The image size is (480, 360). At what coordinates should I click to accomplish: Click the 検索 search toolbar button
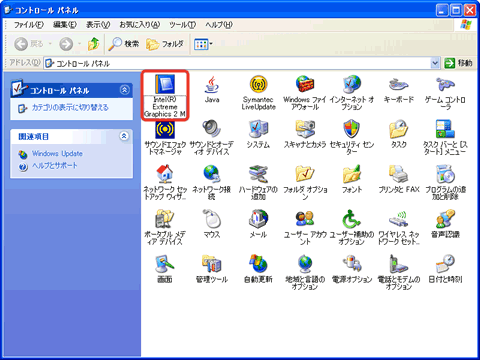point(124,44)
